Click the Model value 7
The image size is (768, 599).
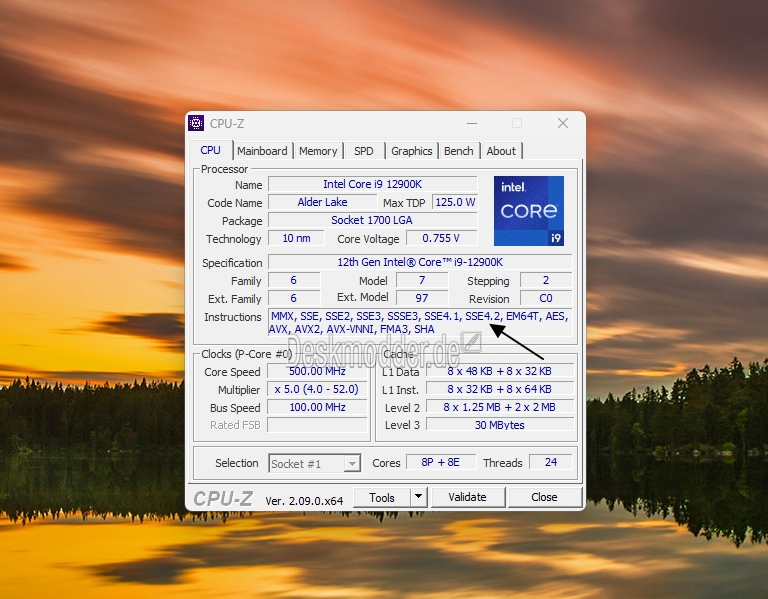coord(422,280)
